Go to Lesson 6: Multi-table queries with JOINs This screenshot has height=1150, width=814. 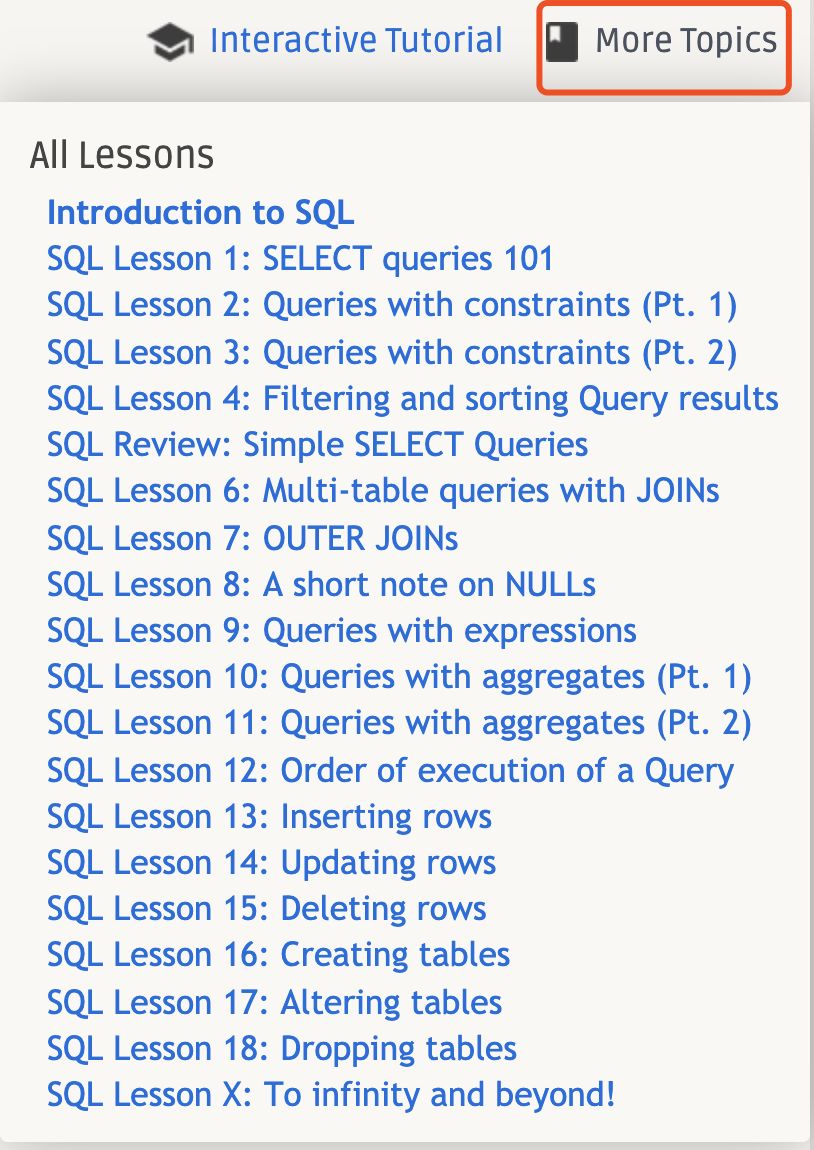(383, 491)
